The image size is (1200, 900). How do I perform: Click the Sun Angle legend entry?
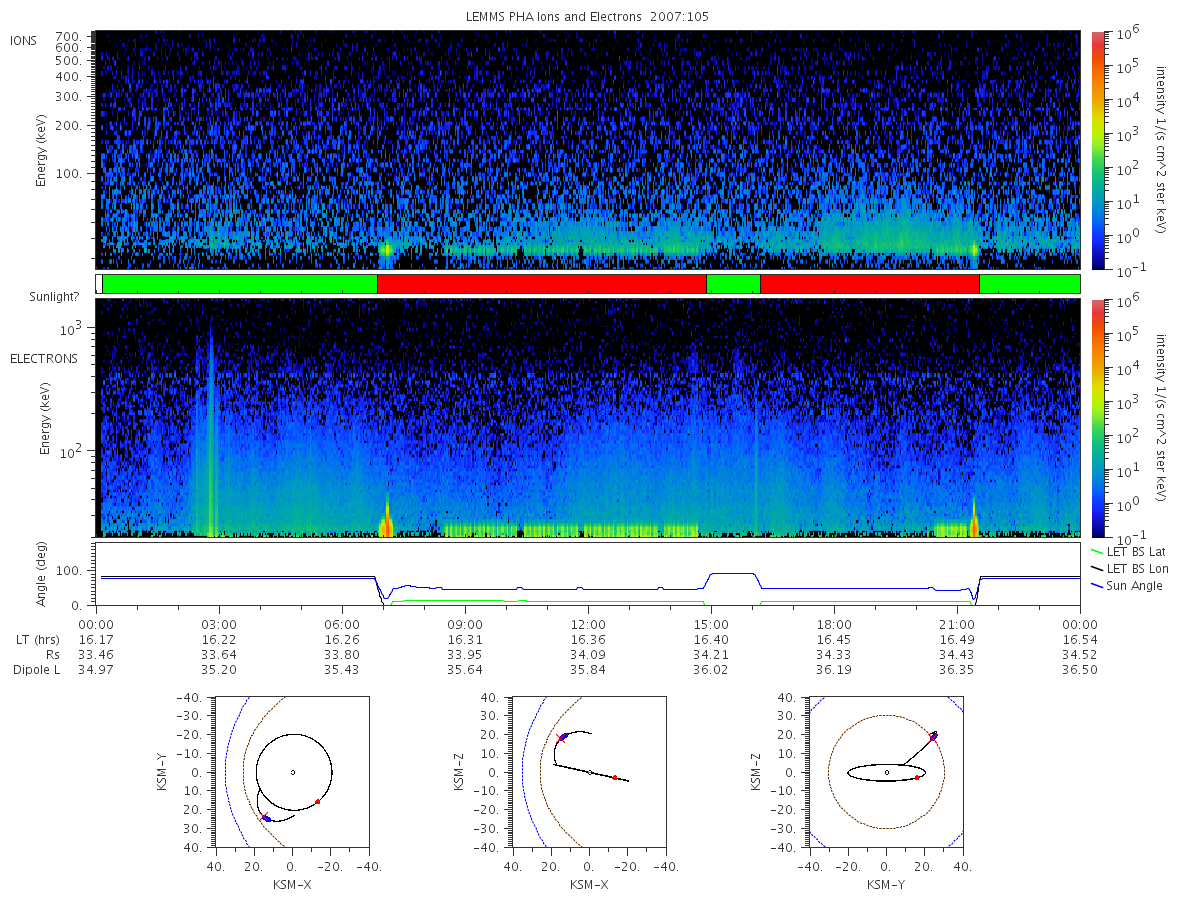tap(1126, 585)
